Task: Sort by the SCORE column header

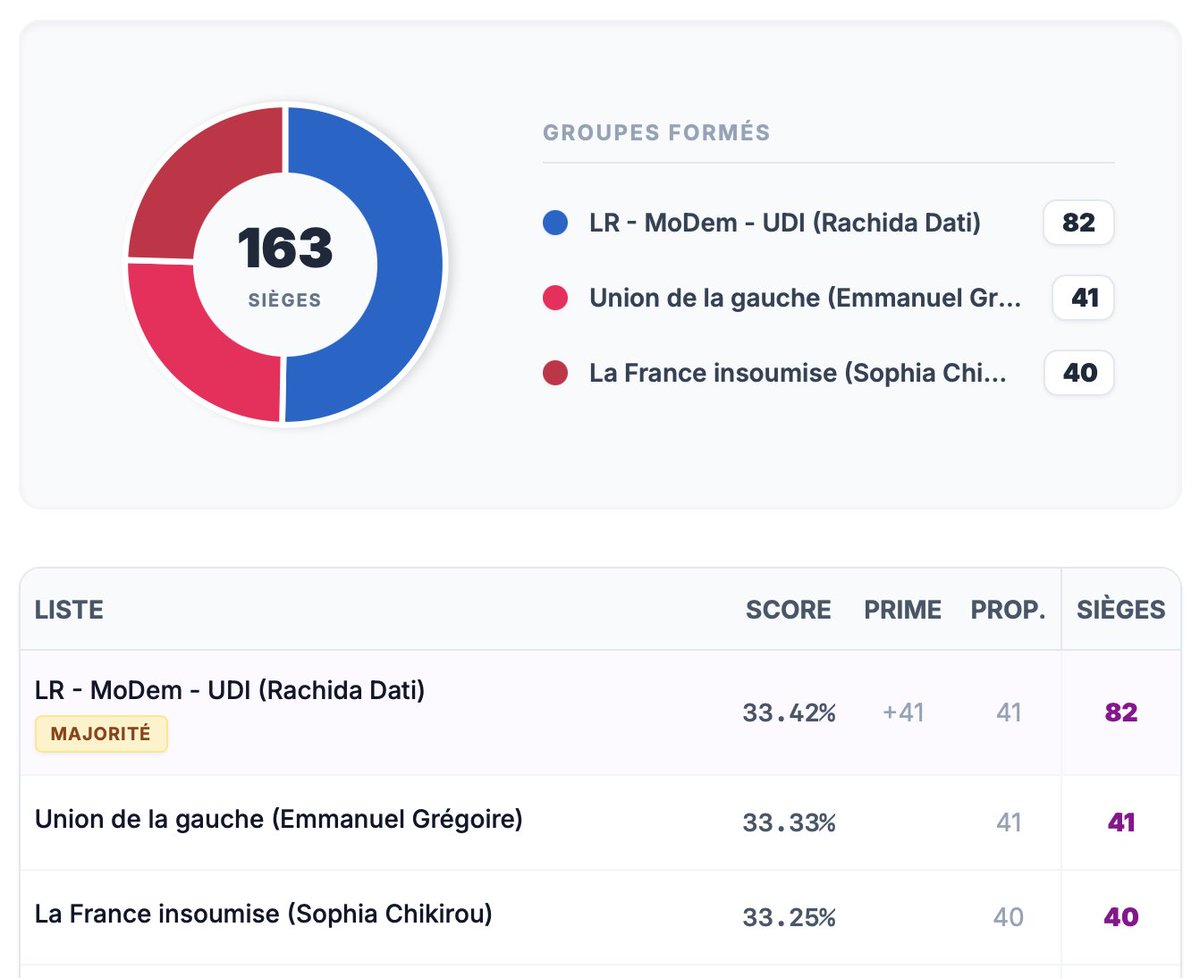Action: pos(788,610)
